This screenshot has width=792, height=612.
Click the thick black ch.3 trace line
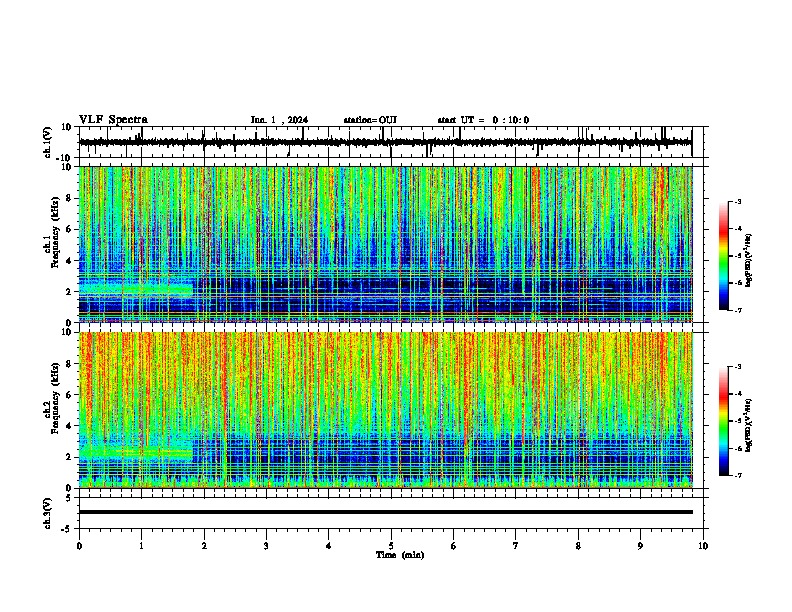pyautogui.click(x=385, y=512)
